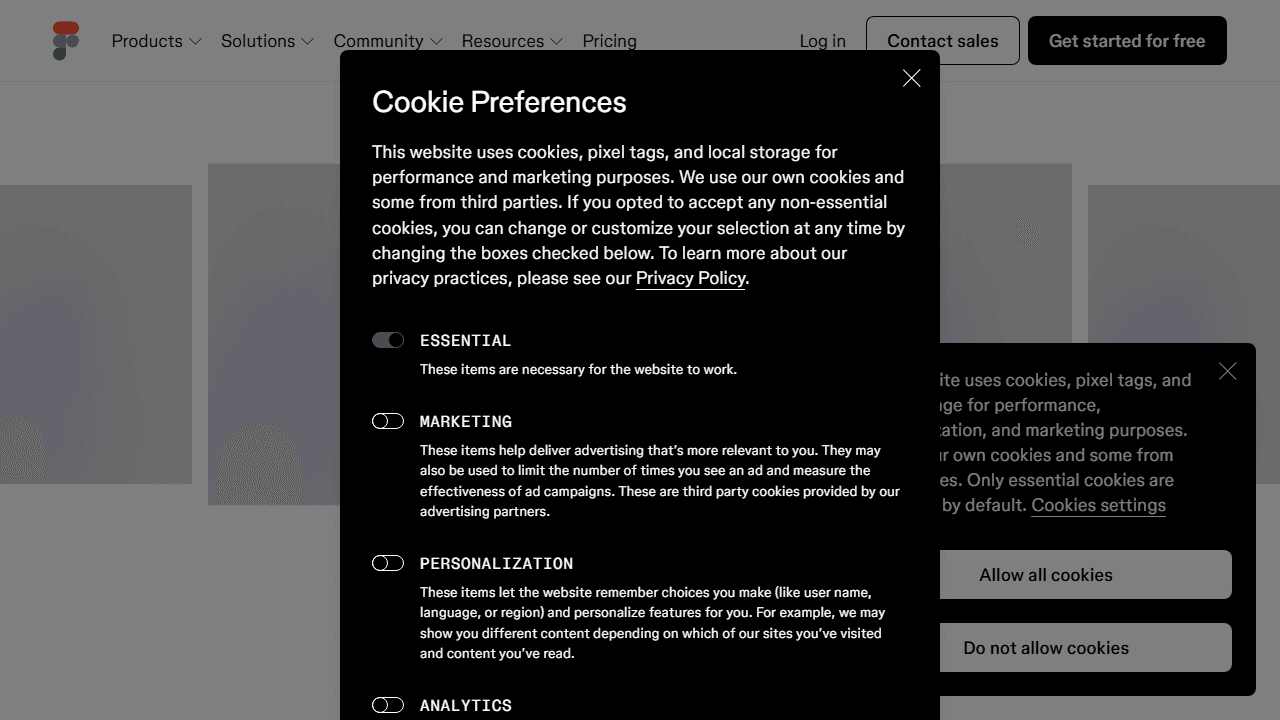Dismiss the cookie banner with X
This screenshot has width=1280, height=720.
tap(1228, 371)
